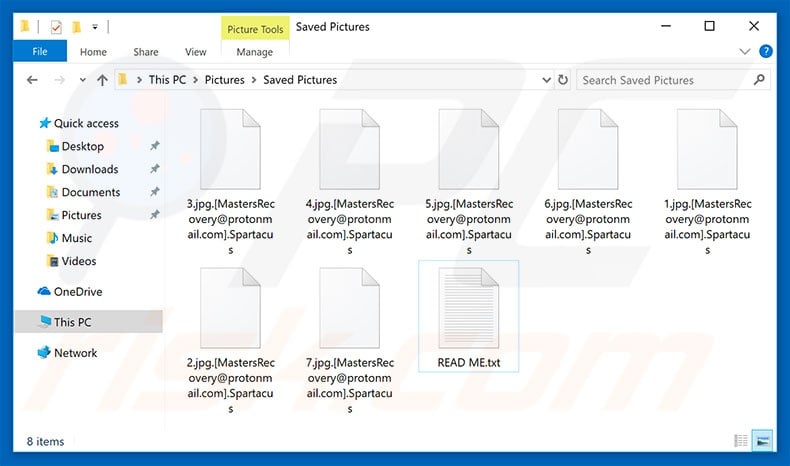Click the pin icon next to Documents

tap(155, 192)
